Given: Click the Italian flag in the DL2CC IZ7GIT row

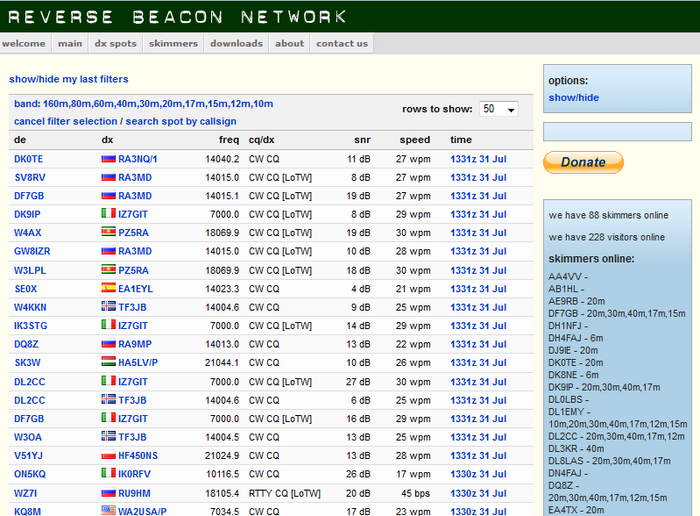Looking at the screenshot, I should click(108, 381).
